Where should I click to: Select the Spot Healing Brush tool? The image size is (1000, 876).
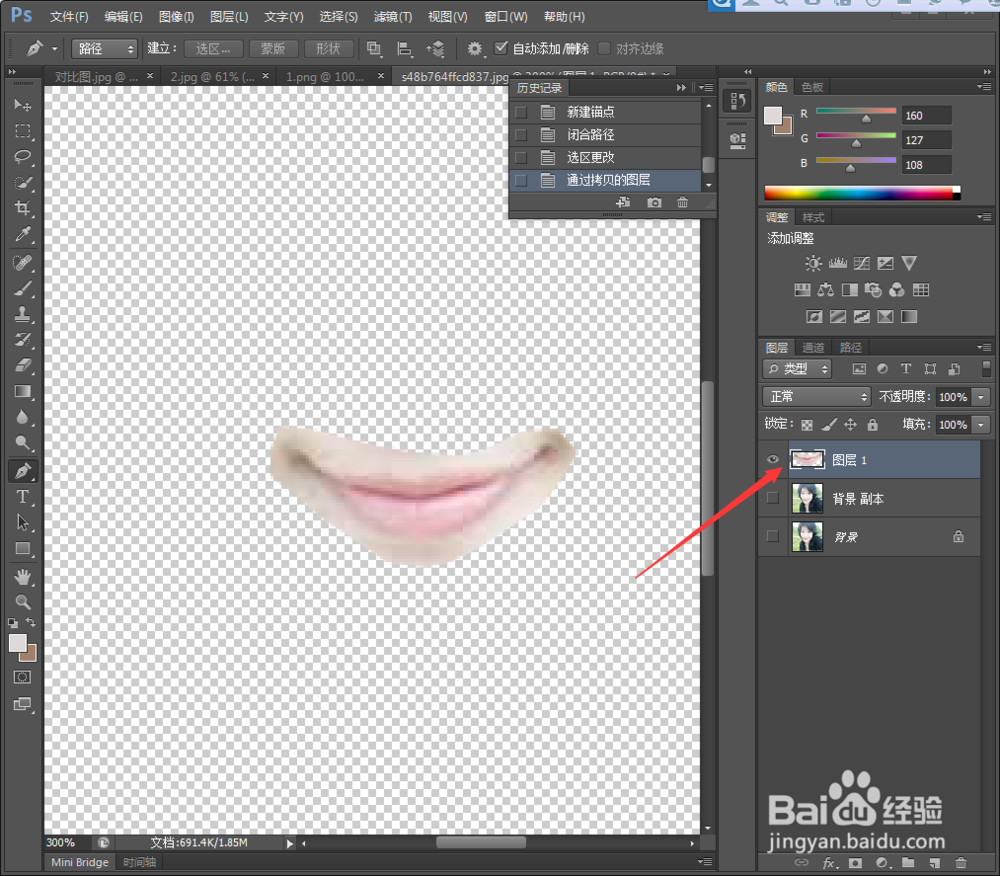pos(22,262)
